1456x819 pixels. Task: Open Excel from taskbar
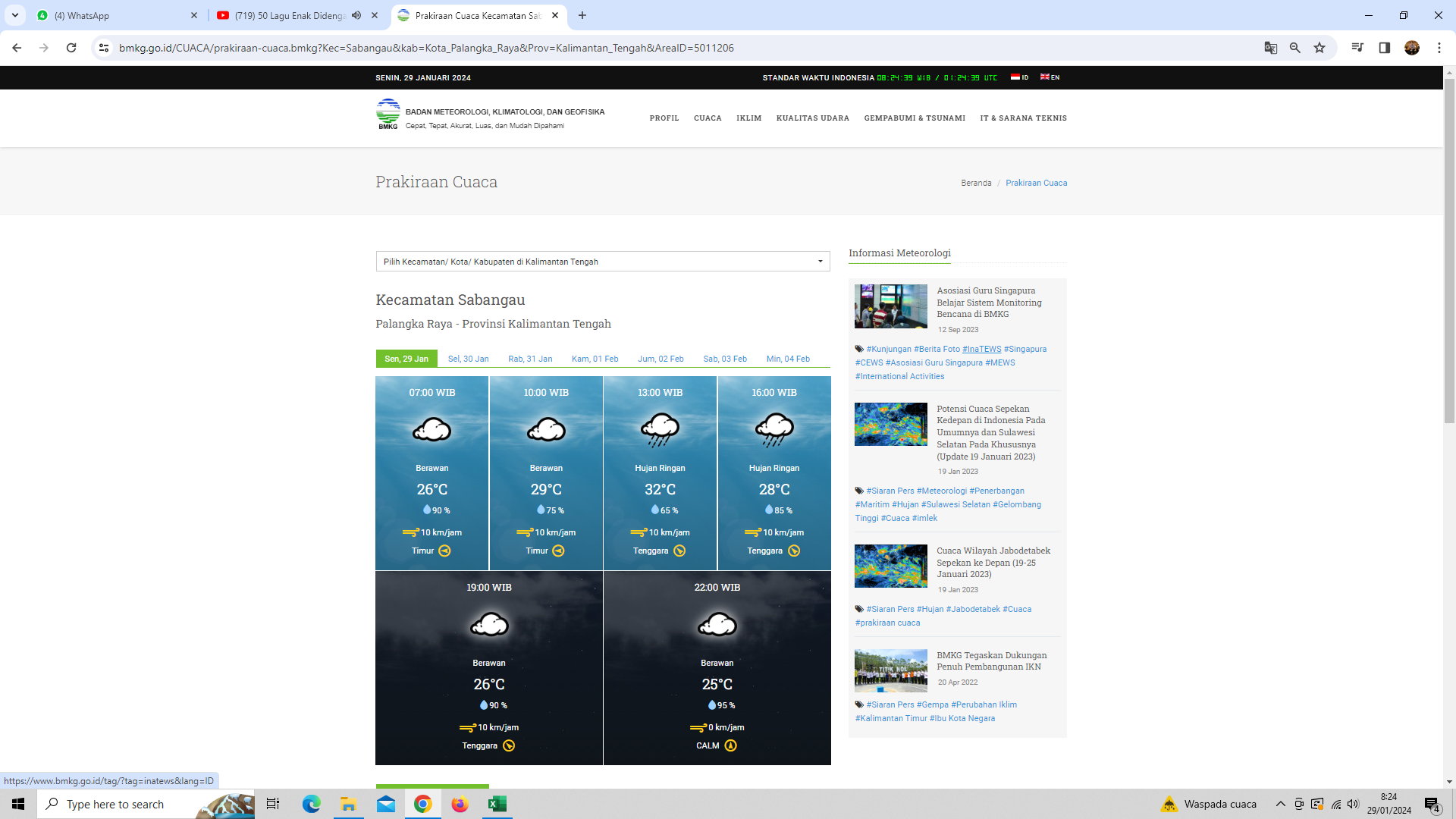click(x=497, y=804)
